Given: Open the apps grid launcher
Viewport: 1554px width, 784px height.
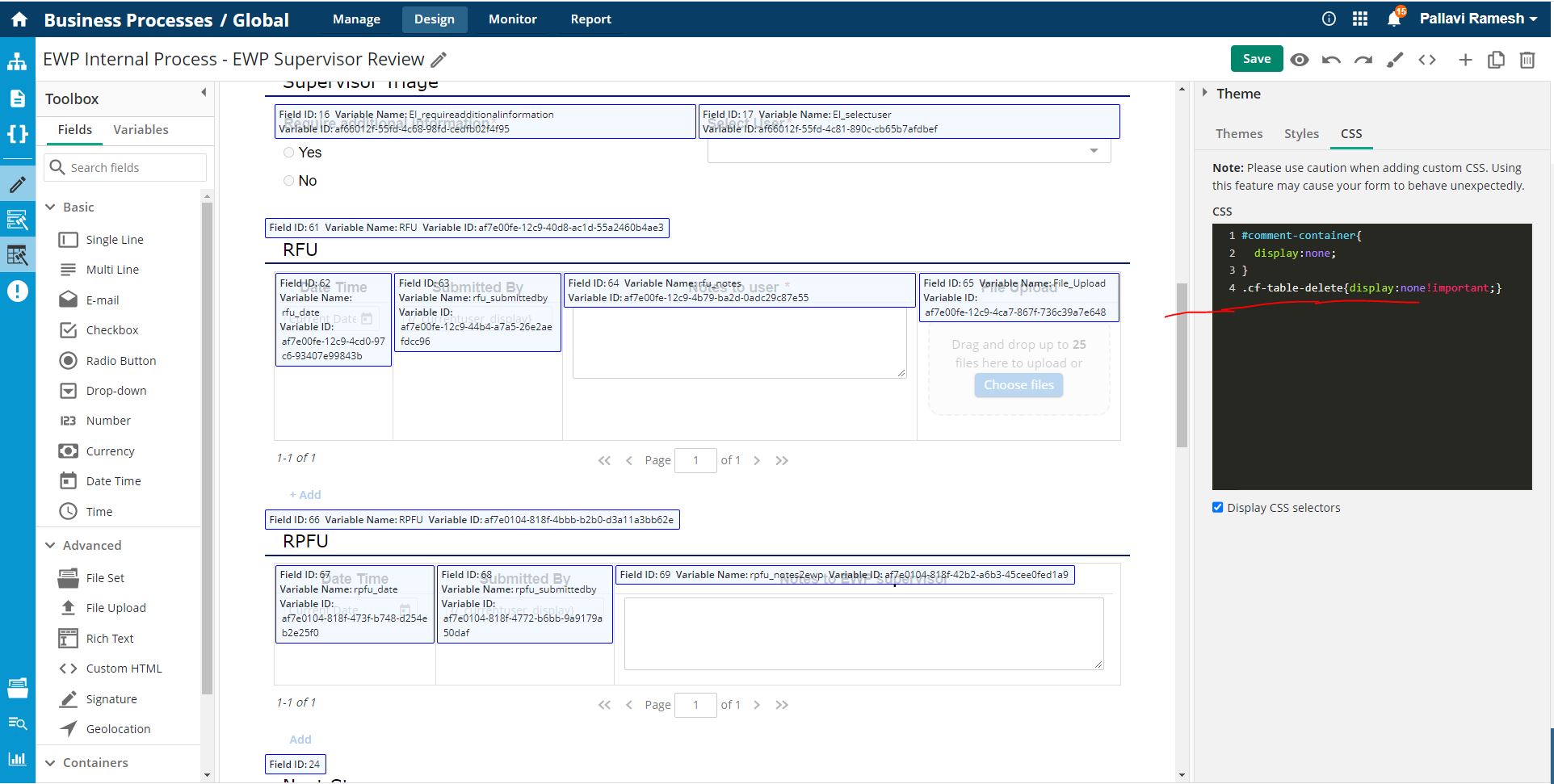Looking at the screenshot, I should pyautogui.click(x=1360, y=19).
